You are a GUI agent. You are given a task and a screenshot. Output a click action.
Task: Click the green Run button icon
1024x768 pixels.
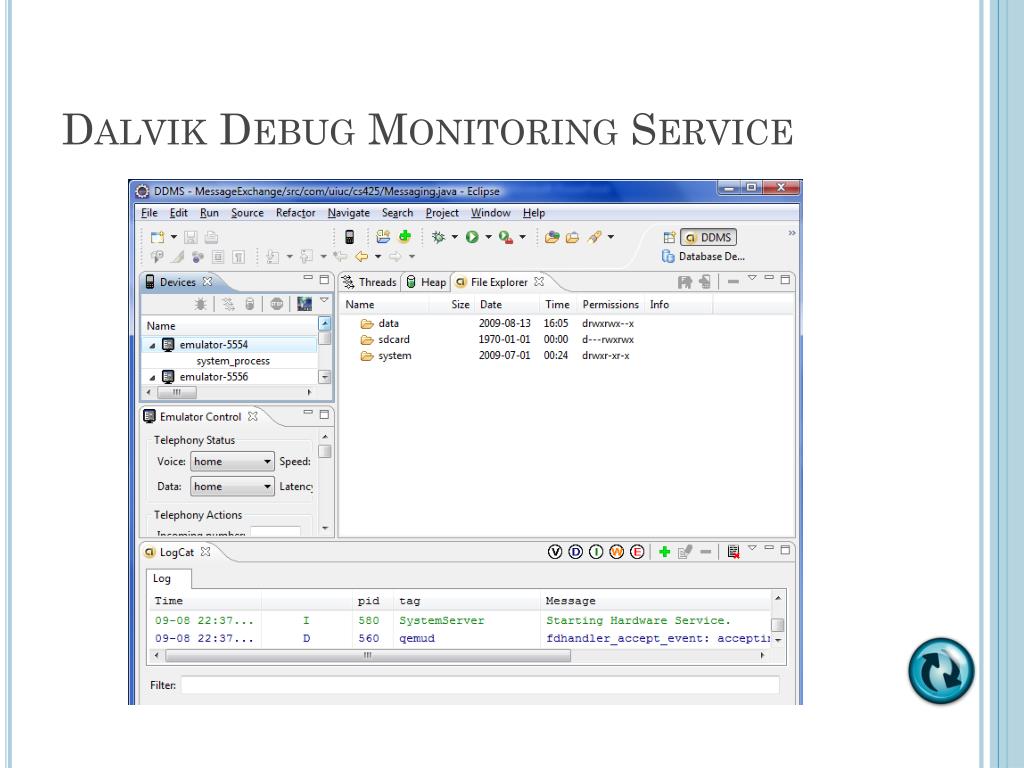click(472, 237)
